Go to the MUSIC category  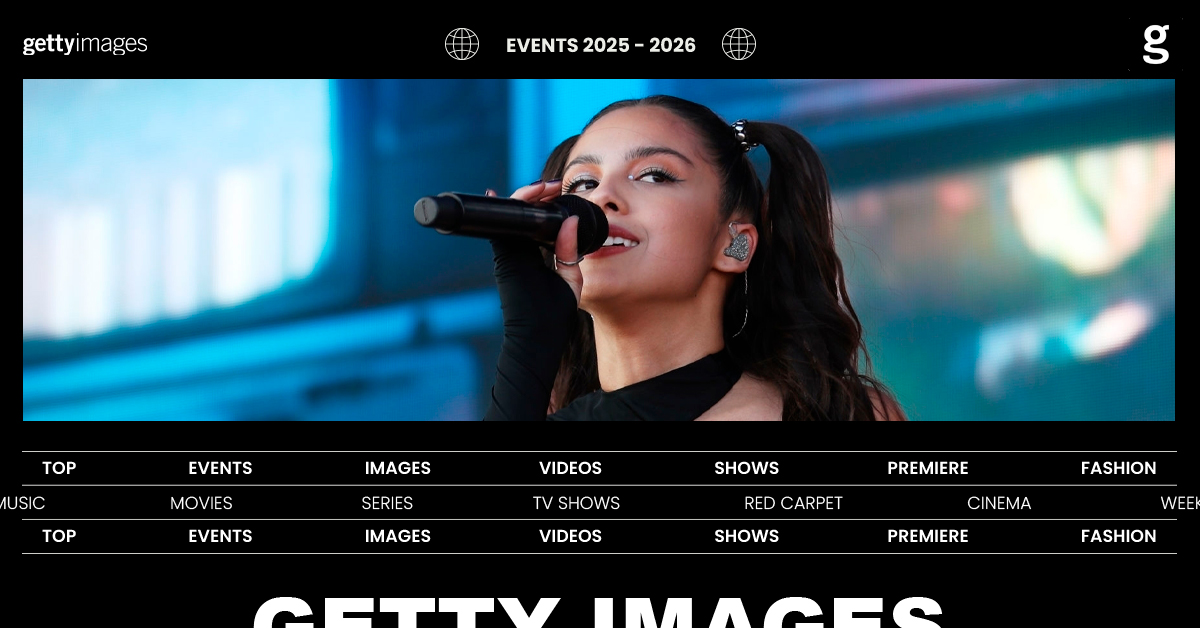[22, 503]
